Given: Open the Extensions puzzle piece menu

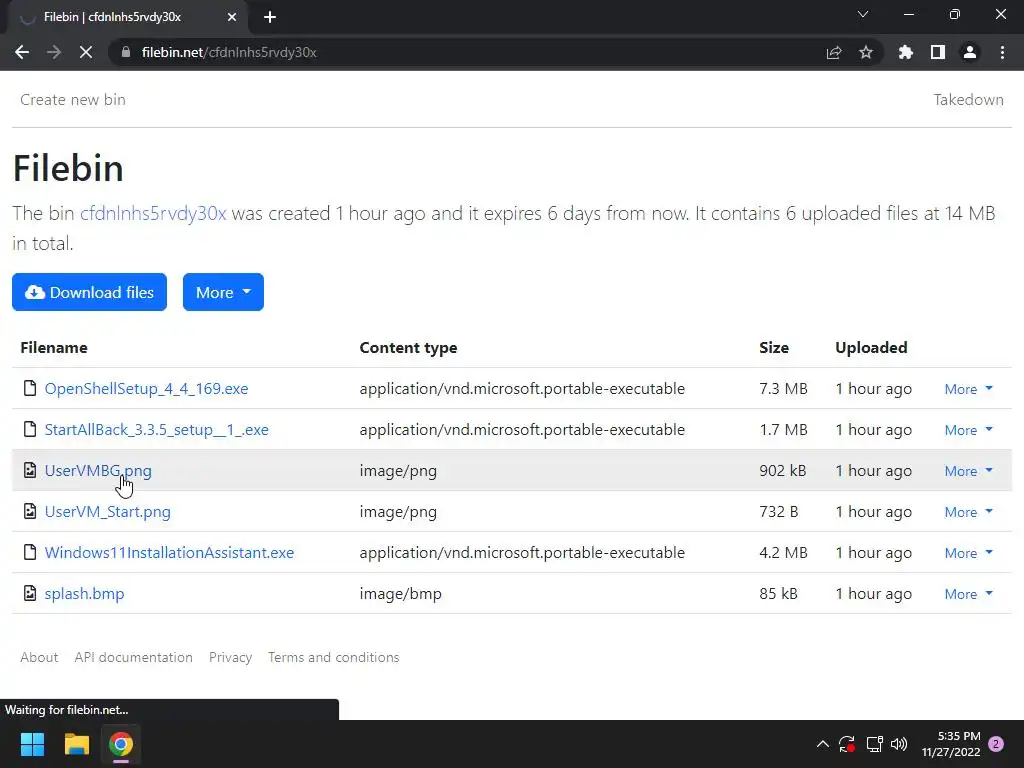Looking at the screenshot, I should pyautogui.click(x=905, y=52).
